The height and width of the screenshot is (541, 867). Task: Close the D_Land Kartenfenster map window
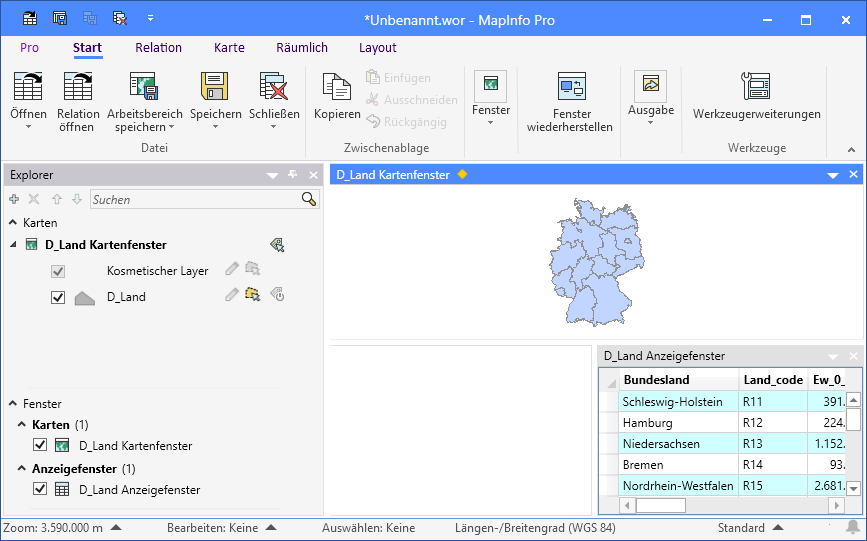pyautogui.click(x=853, y=174)
